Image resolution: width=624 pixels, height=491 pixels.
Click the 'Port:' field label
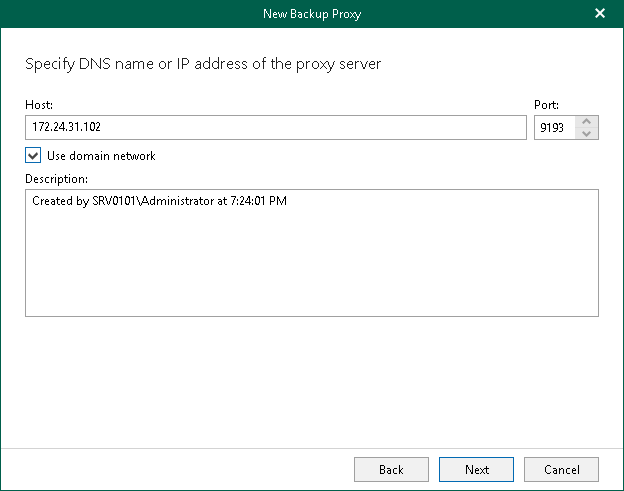[x=546, y=105]
